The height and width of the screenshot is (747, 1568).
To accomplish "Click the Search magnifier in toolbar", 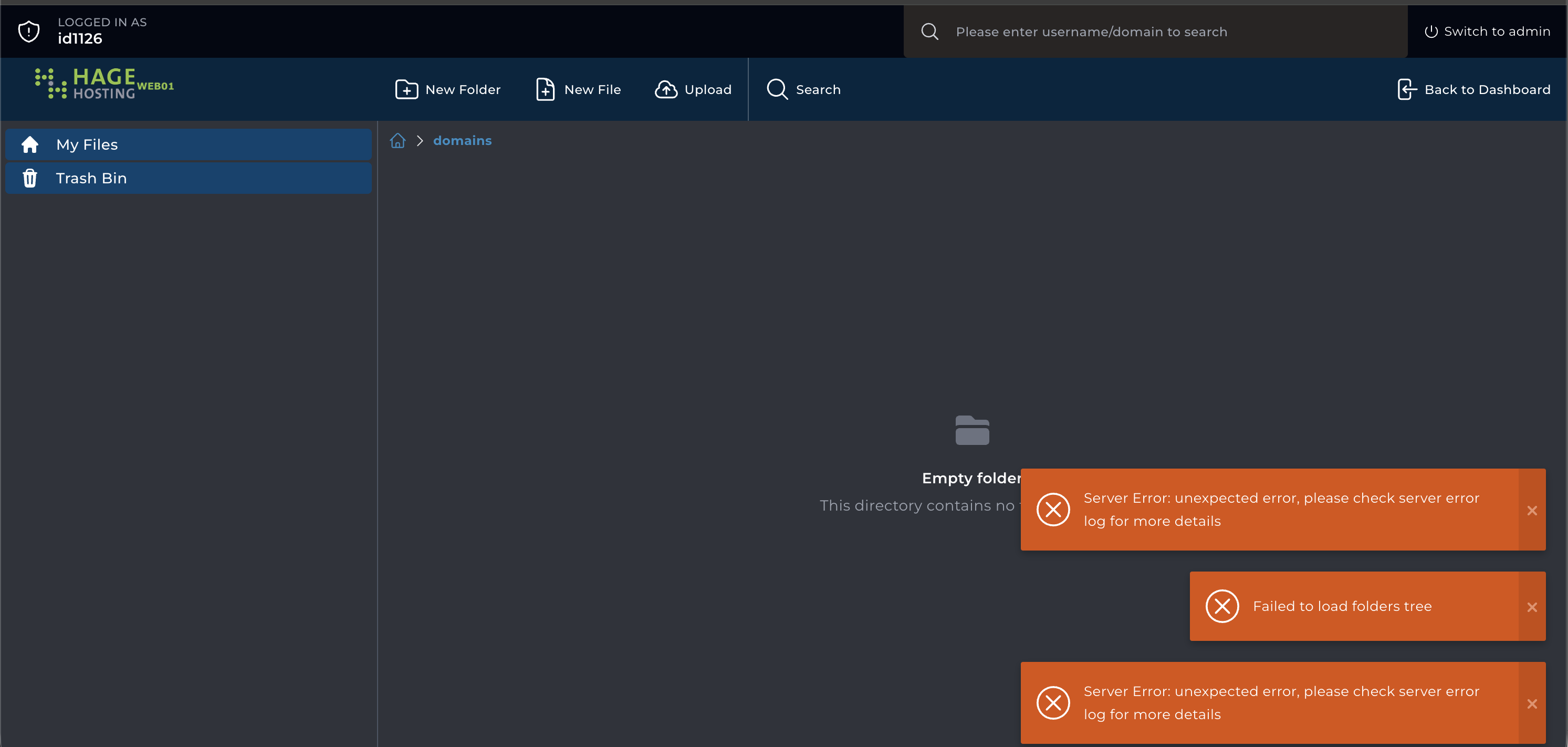I will (777, 89).
